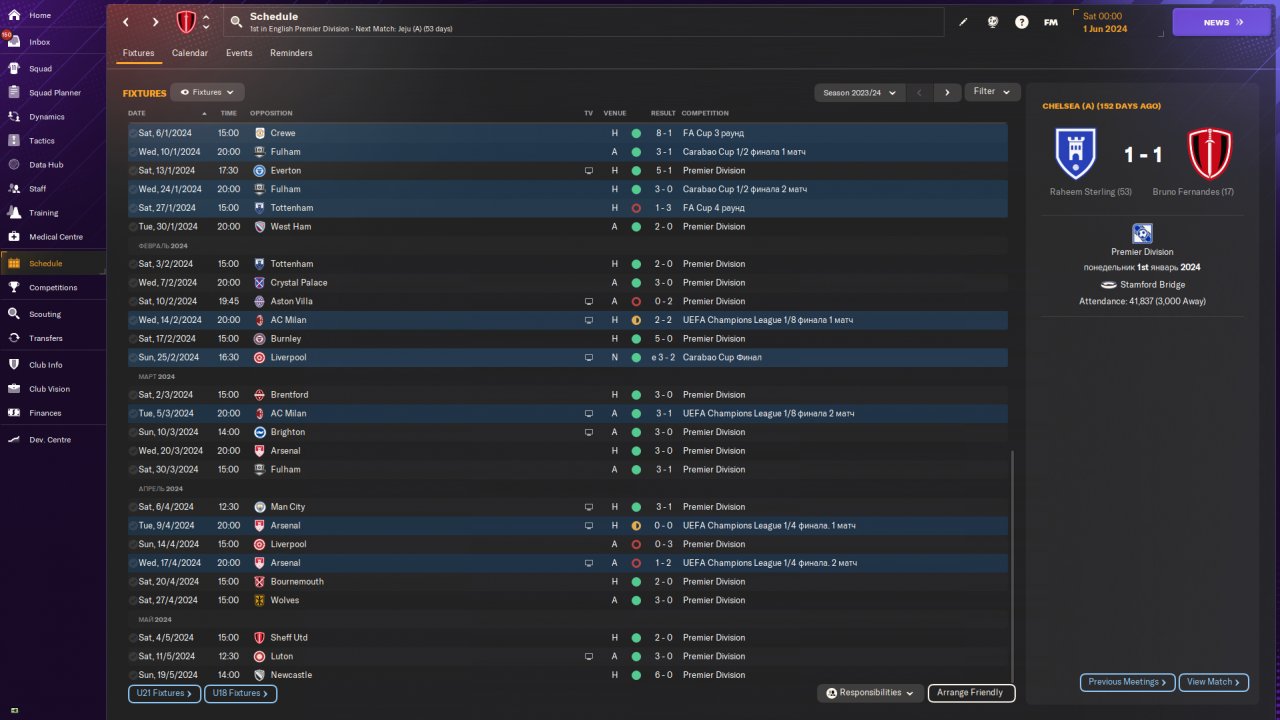Open the Data Hub icon

(x=14, y=165)
